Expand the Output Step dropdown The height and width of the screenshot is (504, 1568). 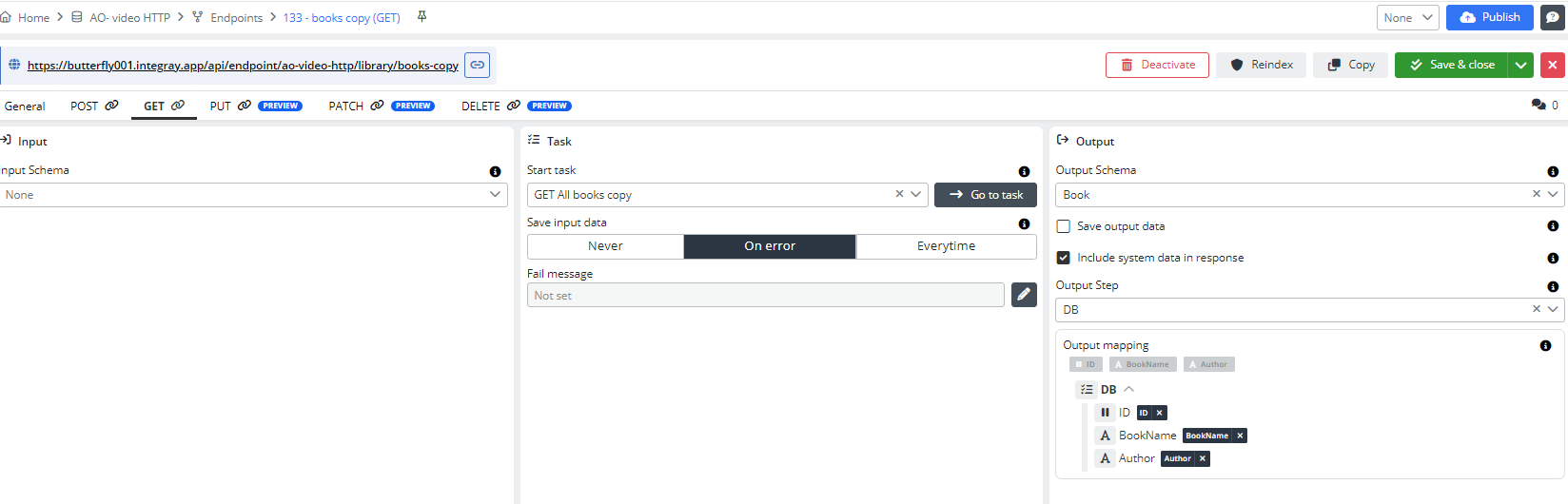[1554, 309]
